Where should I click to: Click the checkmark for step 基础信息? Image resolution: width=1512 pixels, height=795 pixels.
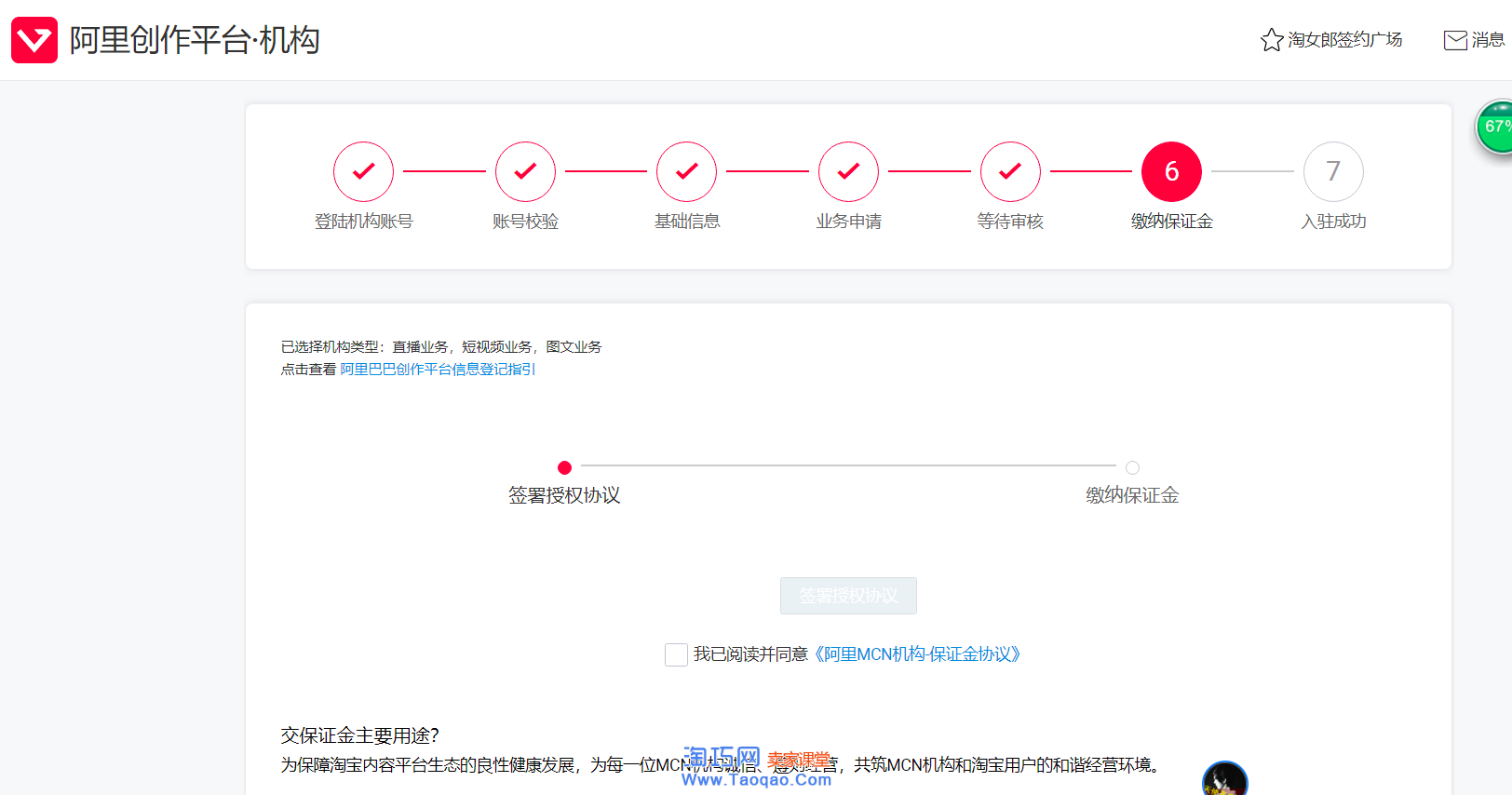coord(687,171)
